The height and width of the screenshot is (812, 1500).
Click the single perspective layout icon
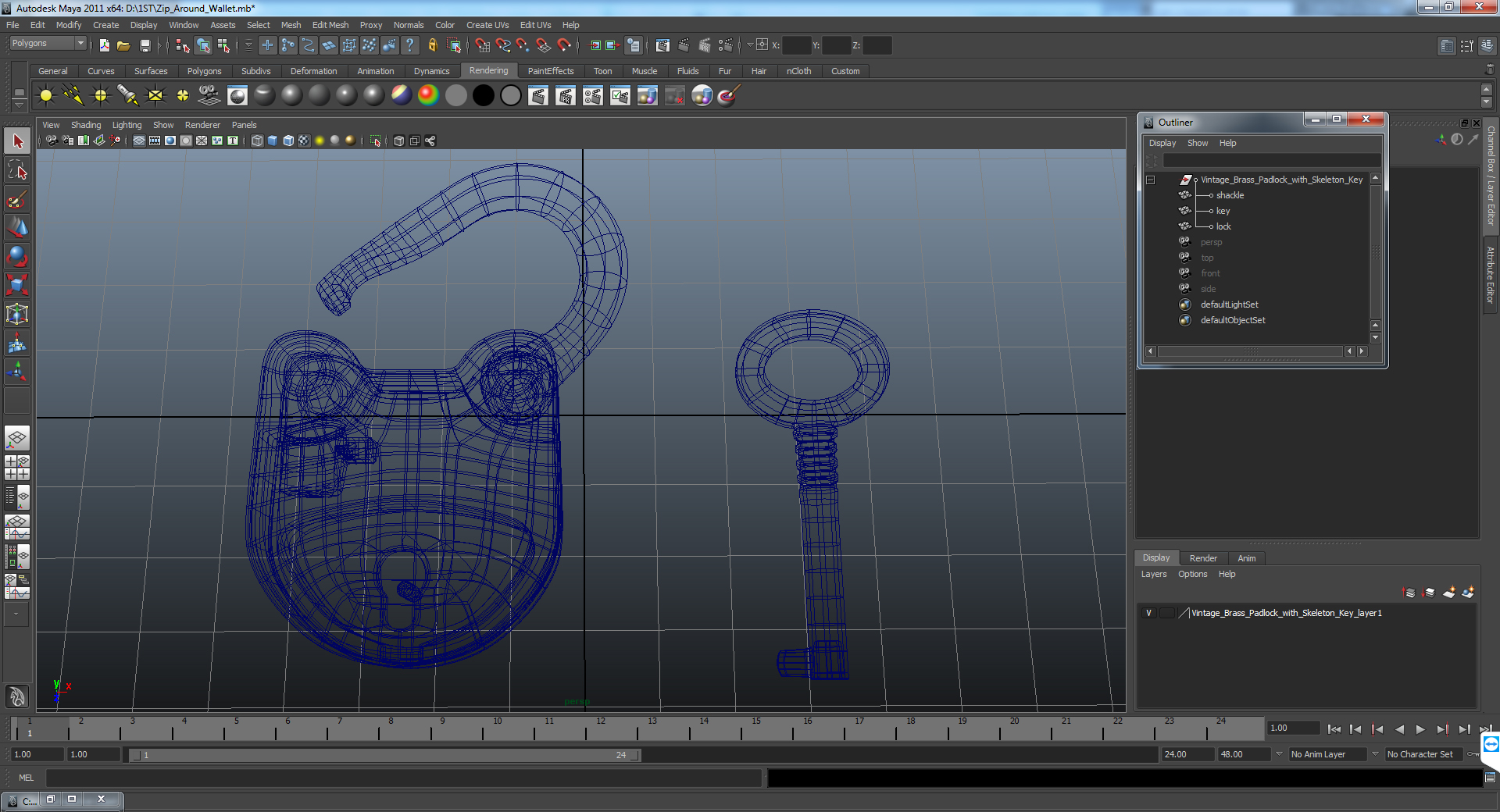pyautogui.click(x=17, y=438)
